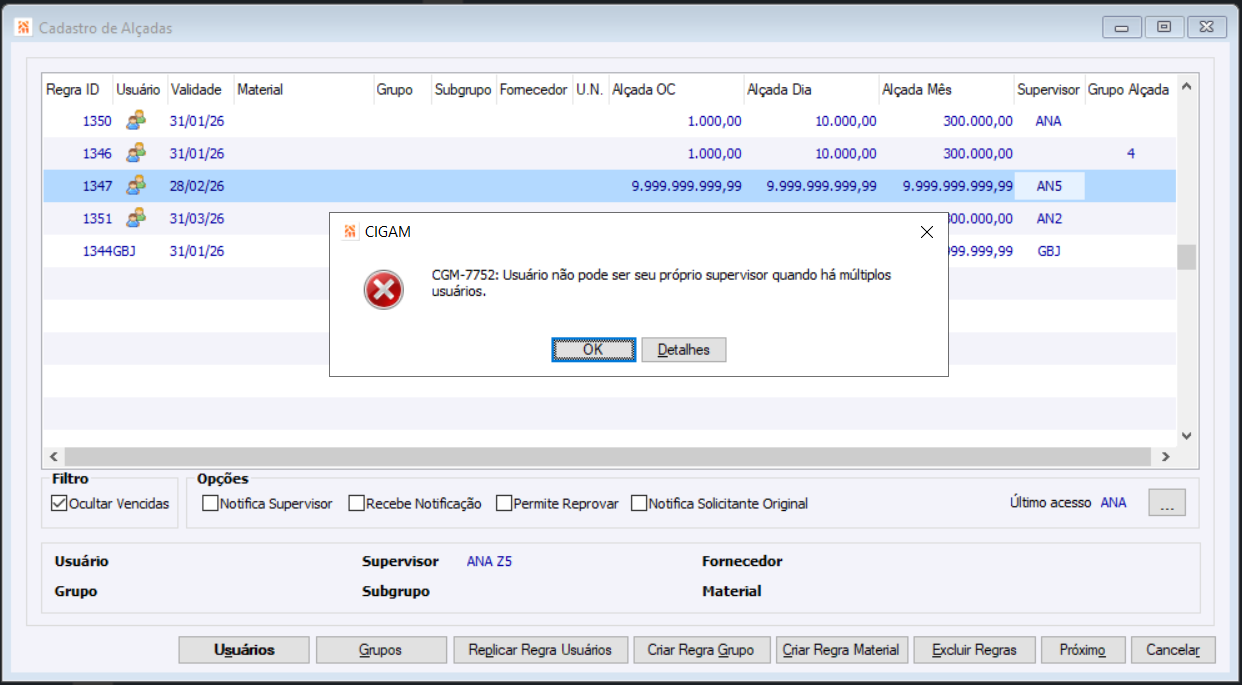Screen dimensions: 1242x685
Task: Check the Permite Reprovar box
Action: pos(504,504)
